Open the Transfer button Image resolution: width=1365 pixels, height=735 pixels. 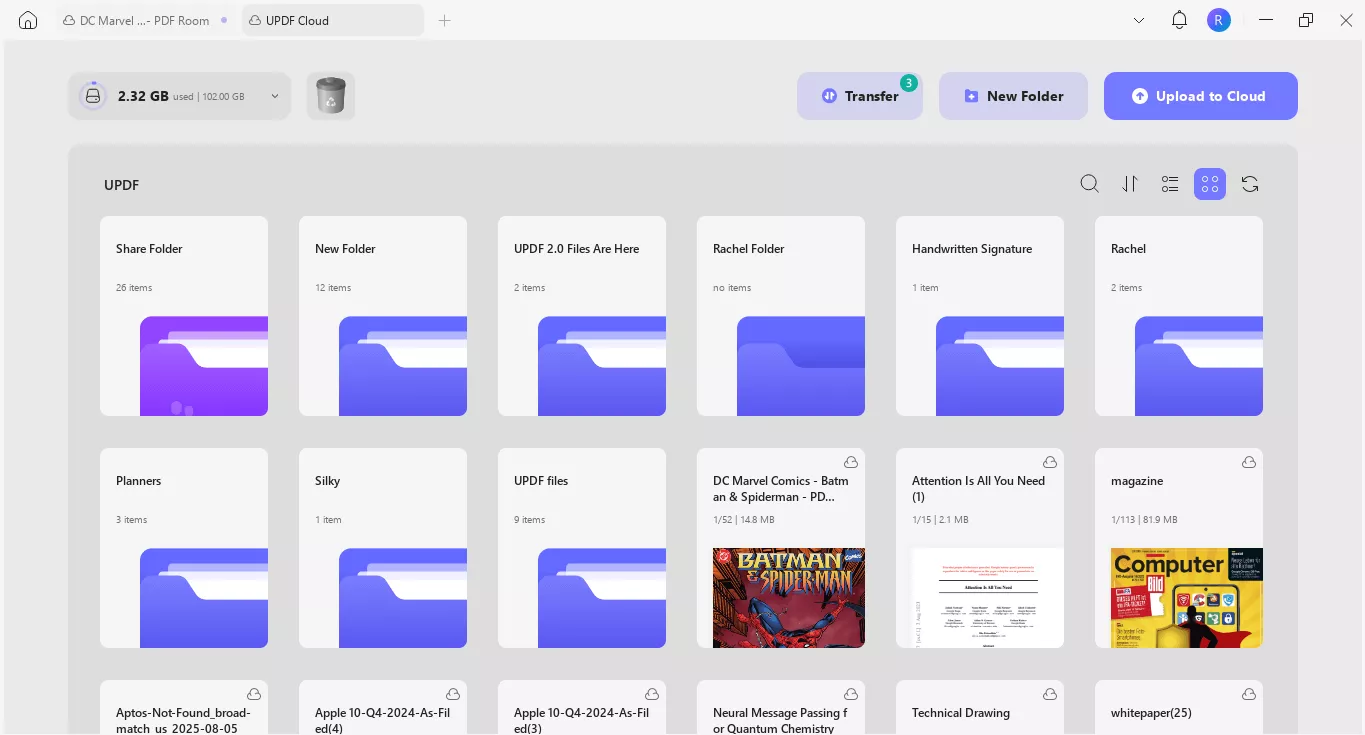click(x=859, y=96)
